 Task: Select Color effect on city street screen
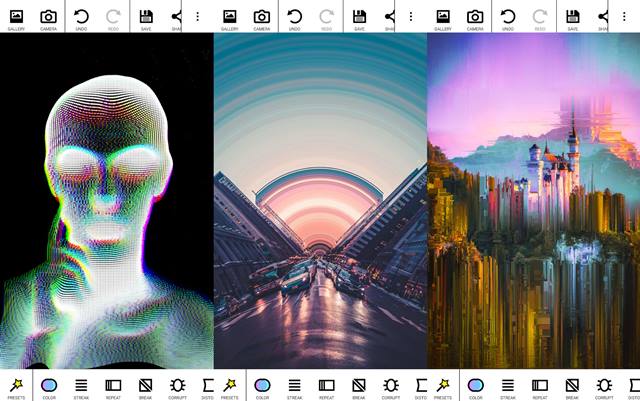coord(262,388)
